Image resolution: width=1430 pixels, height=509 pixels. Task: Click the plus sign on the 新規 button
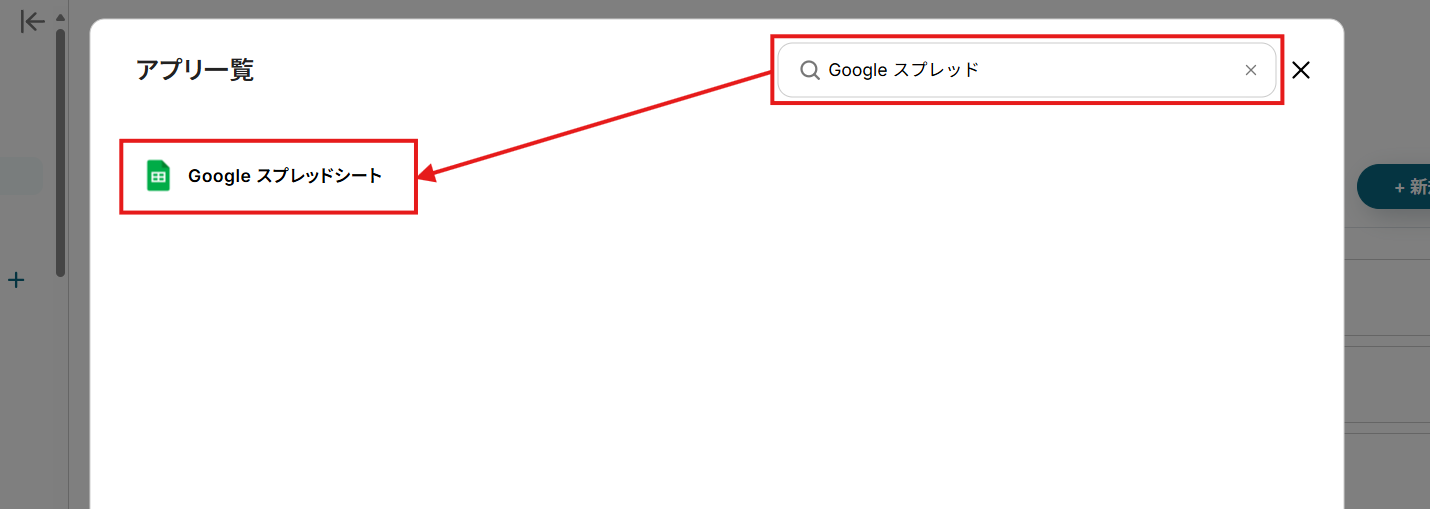[x=1400, y=188]
